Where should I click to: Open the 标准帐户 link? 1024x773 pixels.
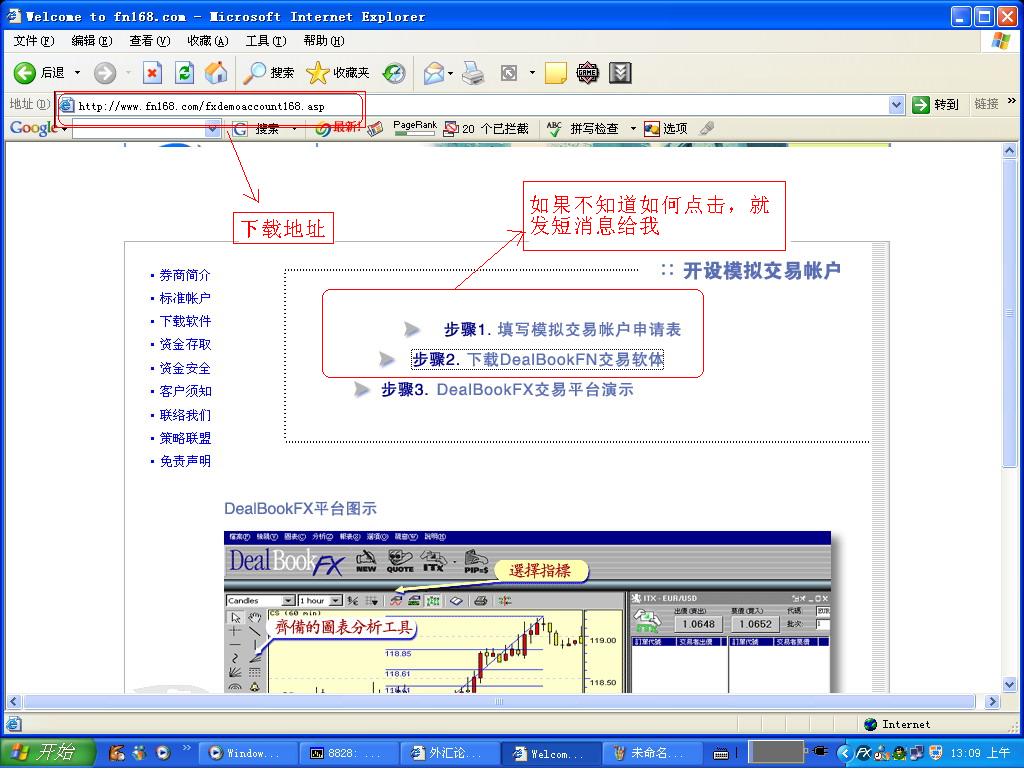185,298
